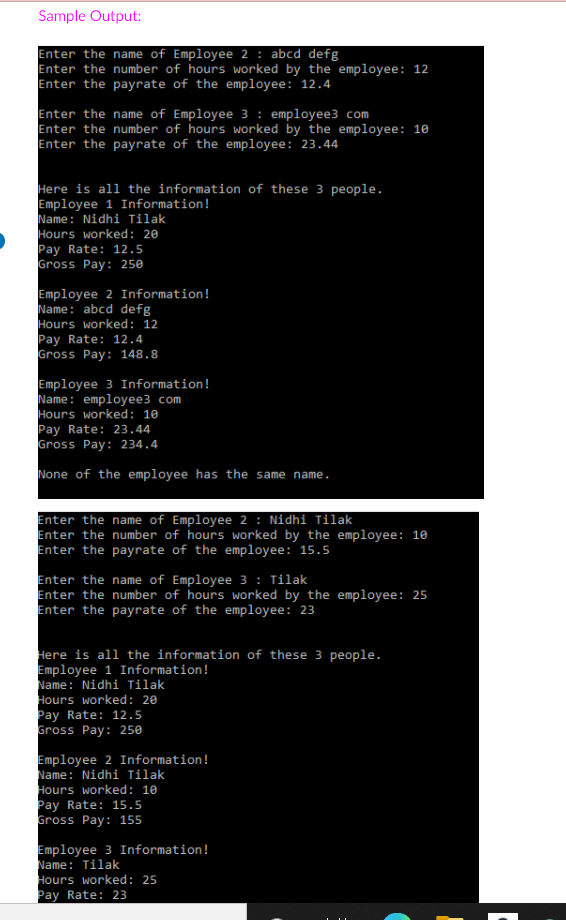This screenshot has width=566, height=920.
Task: Click "Pay Rate: 23.44" text line
Action: (x=94, y=429)
